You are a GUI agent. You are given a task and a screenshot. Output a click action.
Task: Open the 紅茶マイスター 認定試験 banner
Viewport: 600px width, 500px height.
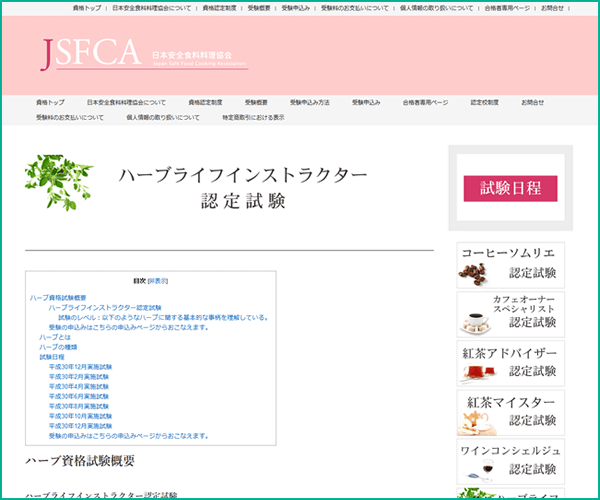coord(510,413)
